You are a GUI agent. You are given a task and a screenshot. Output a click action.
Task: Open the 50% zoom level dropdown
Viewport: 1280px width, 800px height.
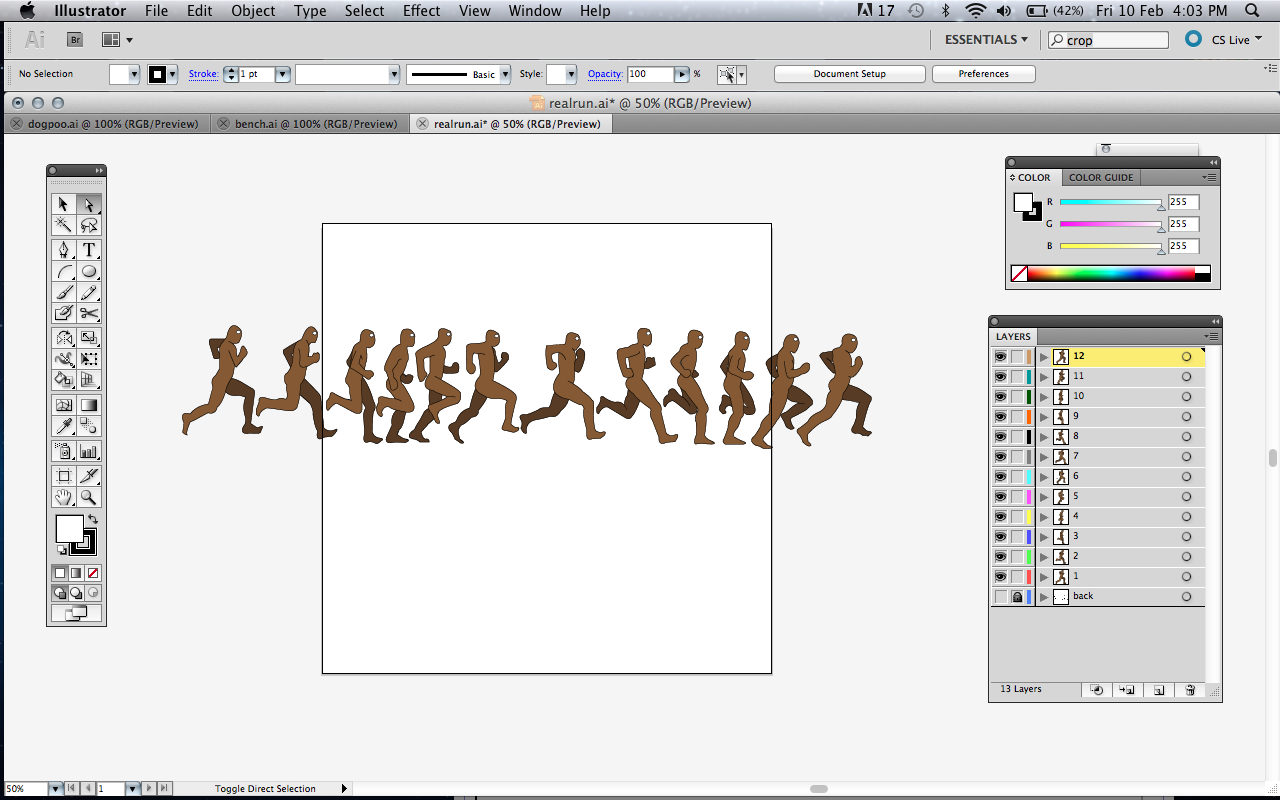tap(55, 789)
